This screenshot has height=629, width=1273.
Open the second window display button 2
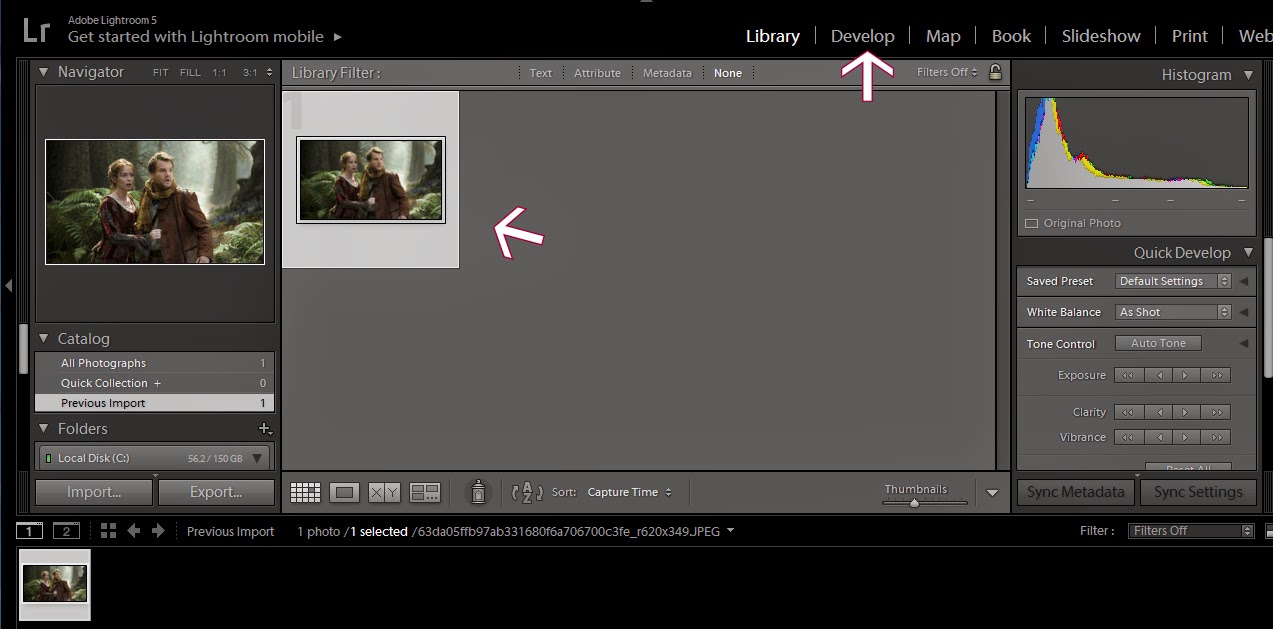point(66,531)
